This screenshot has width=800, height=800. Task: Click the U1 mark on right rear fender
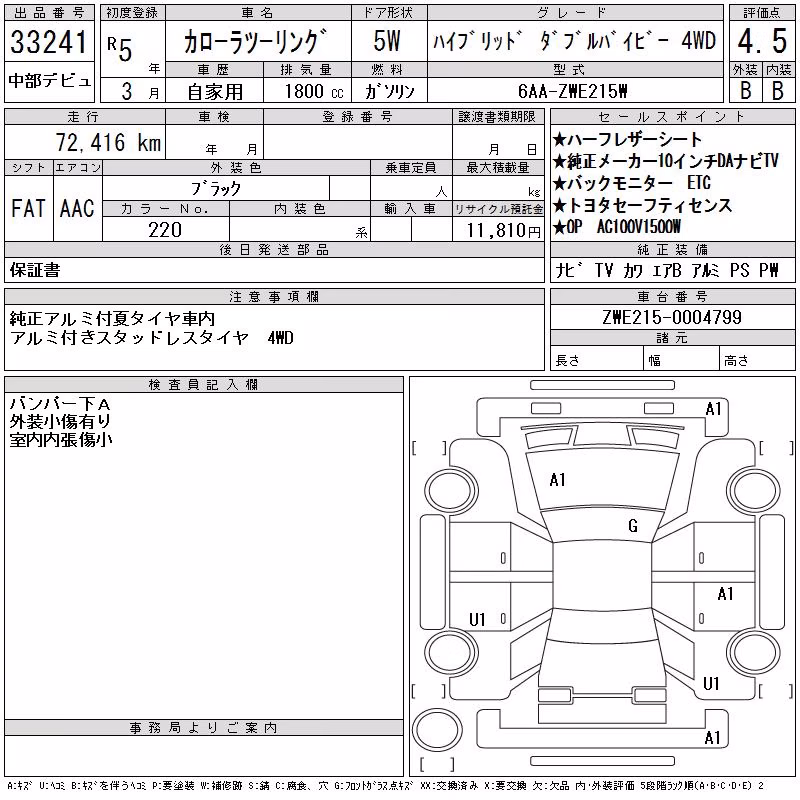(x=711, y=684)
